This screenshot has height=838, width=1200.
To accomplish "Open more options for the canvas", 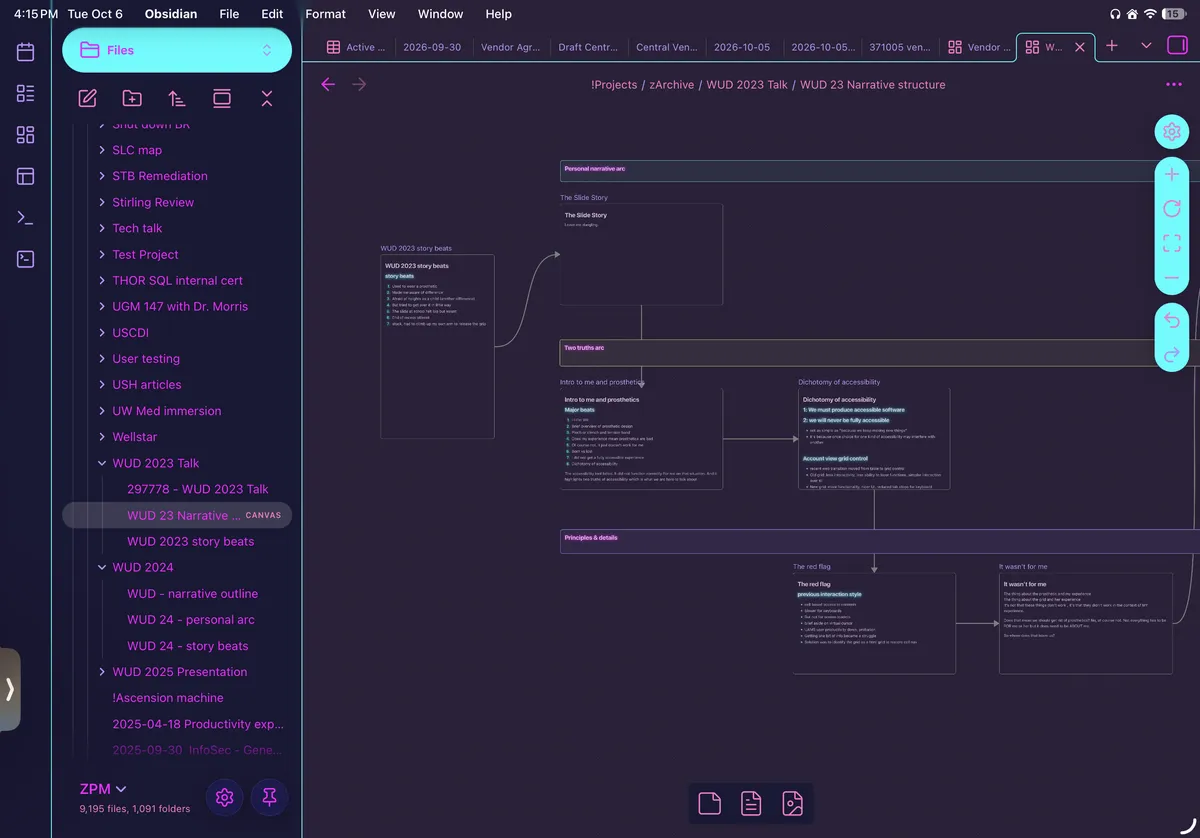I will pyautogui.click(x=1174, y=85).
